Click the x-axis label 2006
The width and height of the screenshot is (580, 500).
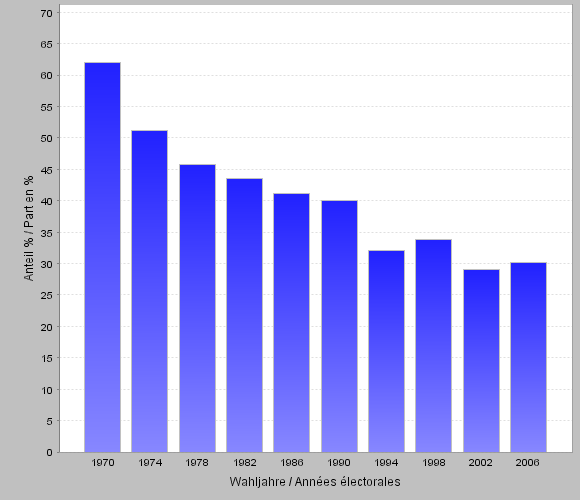[x=527, y=463]
